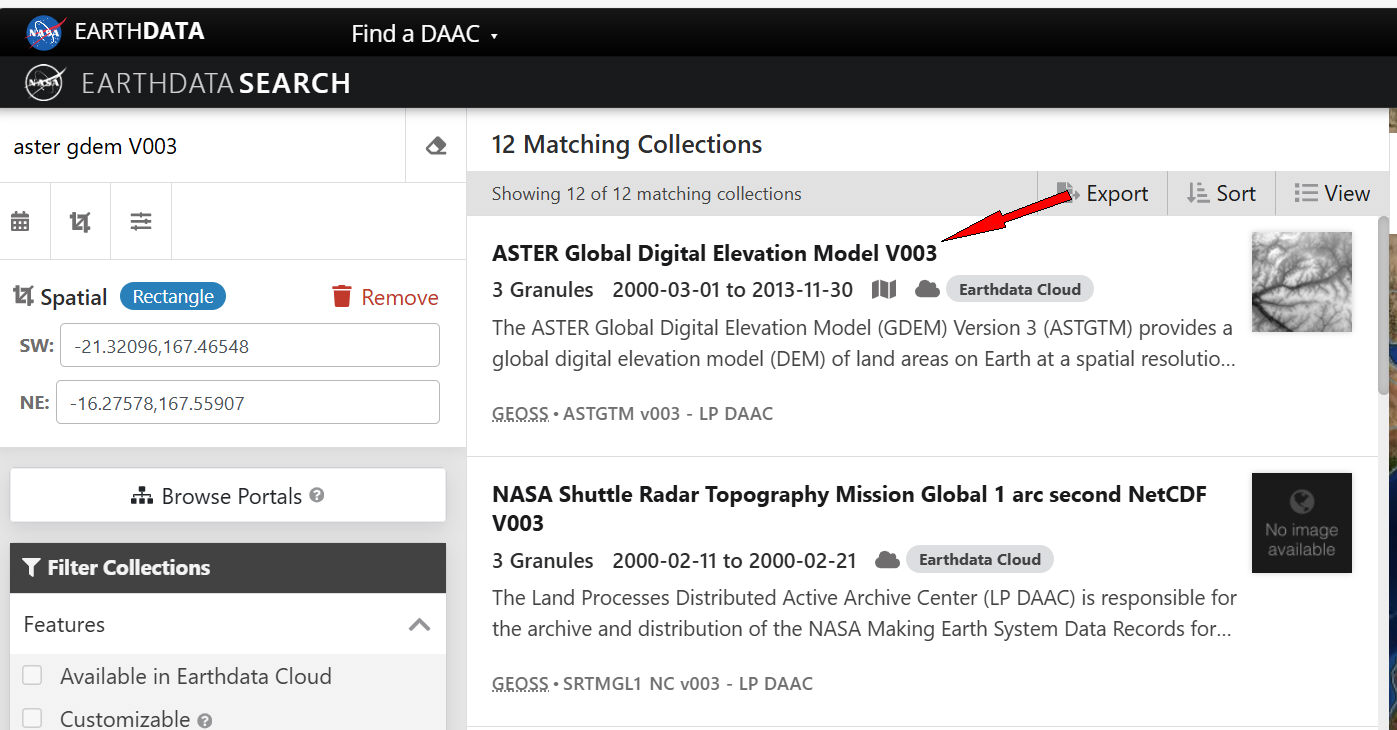Select the spatial crop tool icon

click(x=80, y=221)
